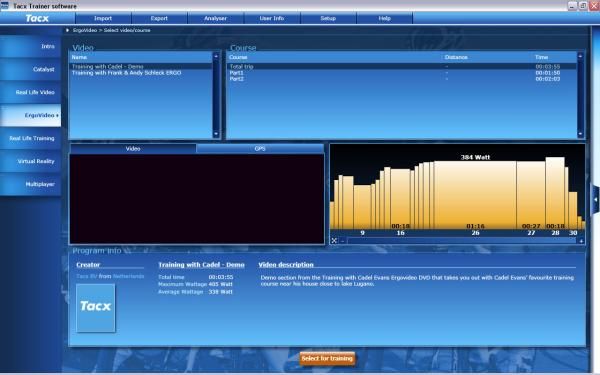Click the Distance column header
The height and width of the screenshot is (375, 600).
click(x=456, y=57)
